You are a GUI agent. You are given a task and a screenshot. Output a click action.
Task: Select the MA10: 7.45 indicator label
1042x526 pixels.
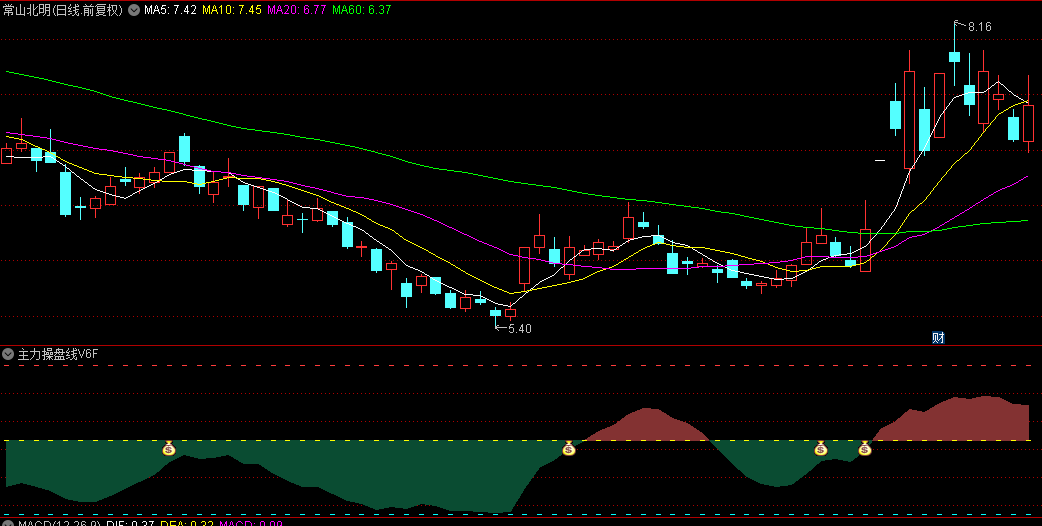[231, 10]
